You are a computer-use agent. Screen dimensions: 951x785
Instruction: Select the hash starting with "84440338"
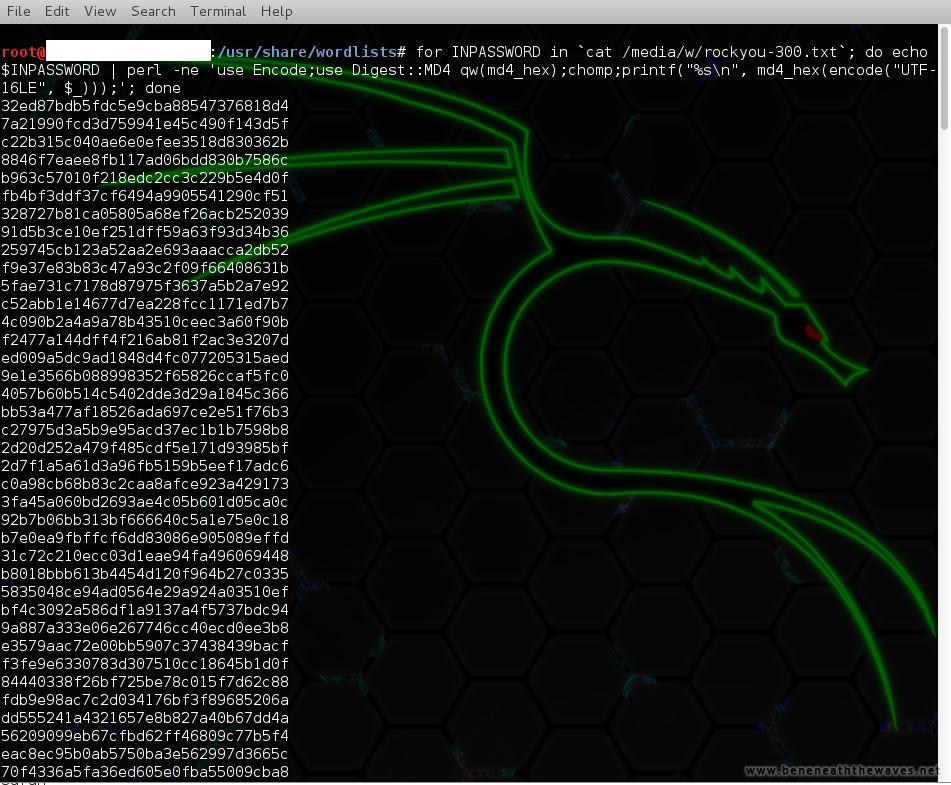pos(145,682)
